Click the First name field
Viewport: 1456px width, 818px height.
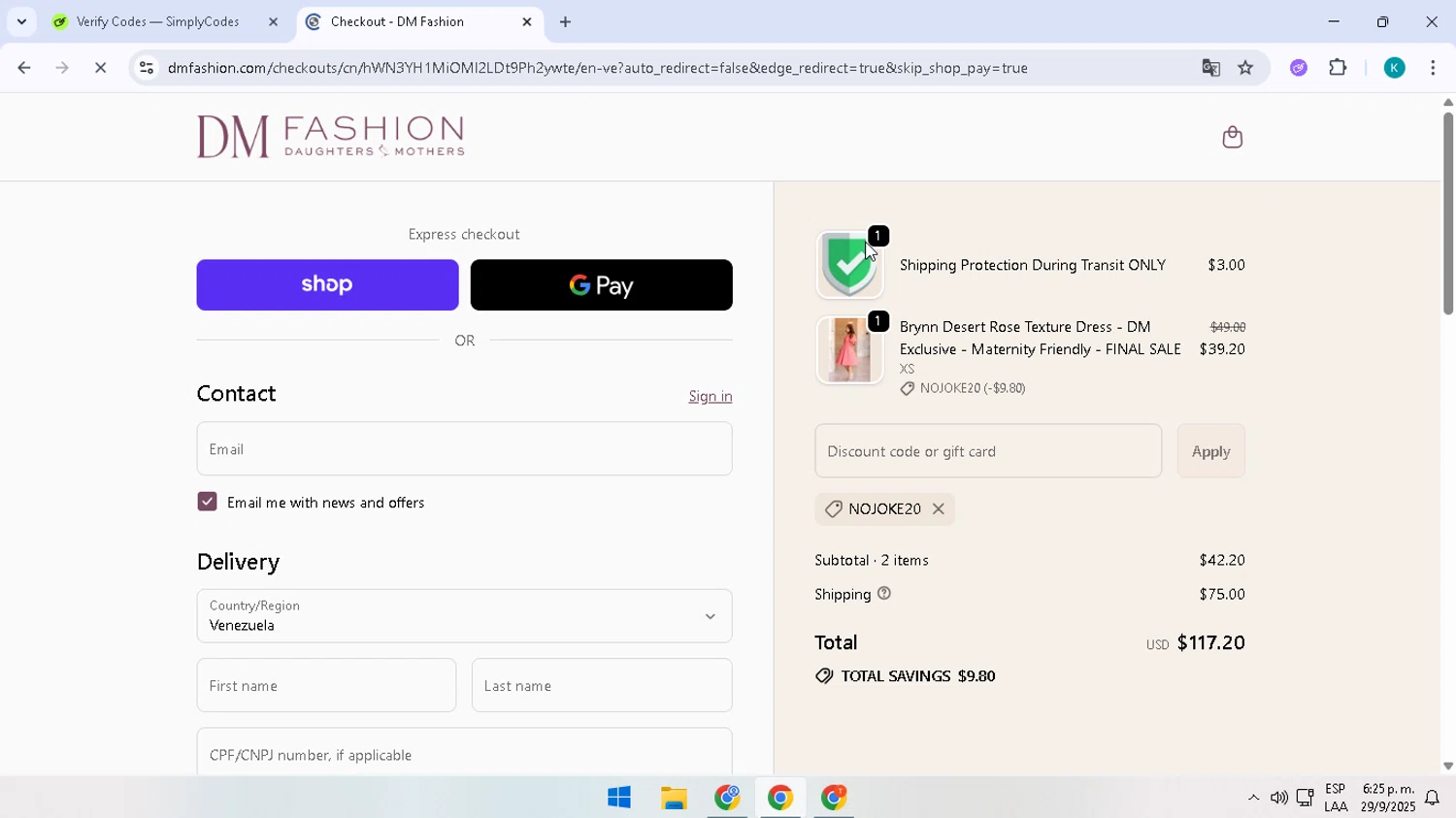coord(326,686)
